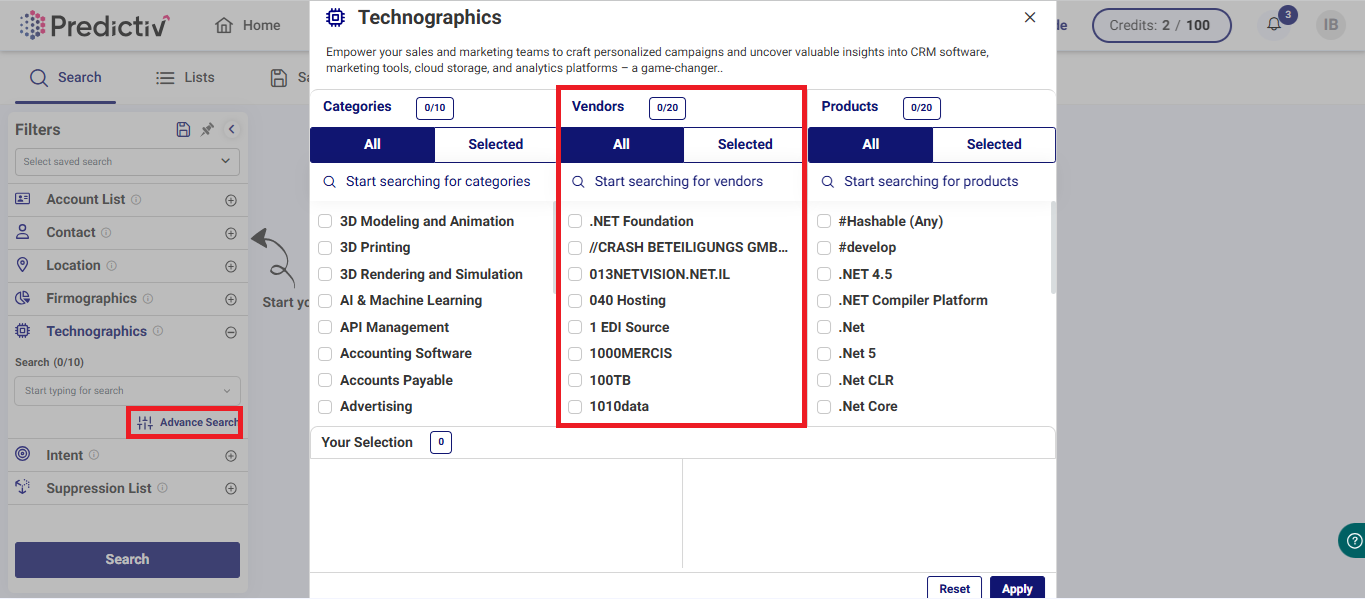1365x599 pixels.
Task: Switch Products to the Selected tab
Action: (x=994, y=144)
